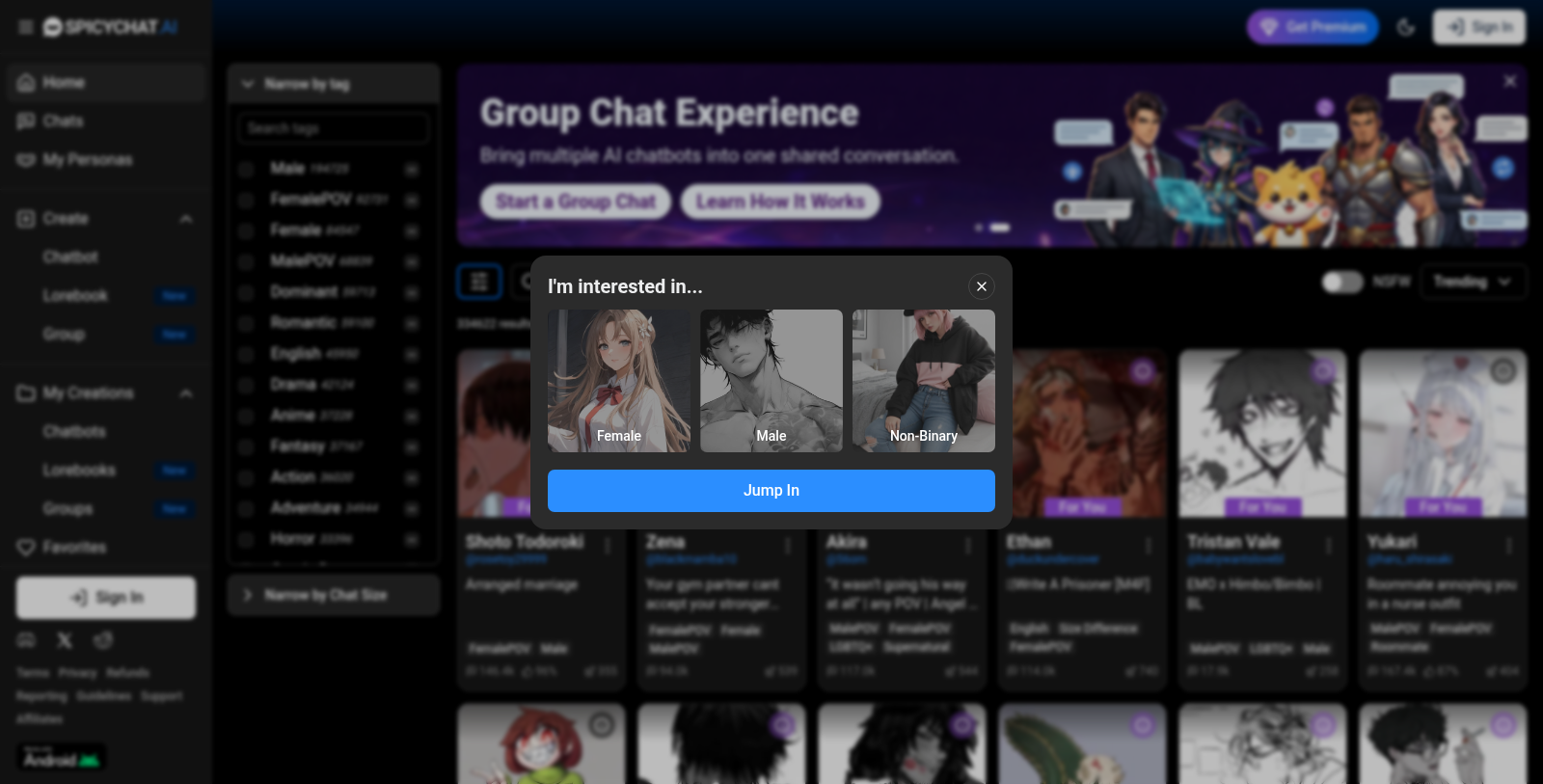Click the Get Premium button
This screenshot has width=1543, height=784.
(x=1313, y=27)
